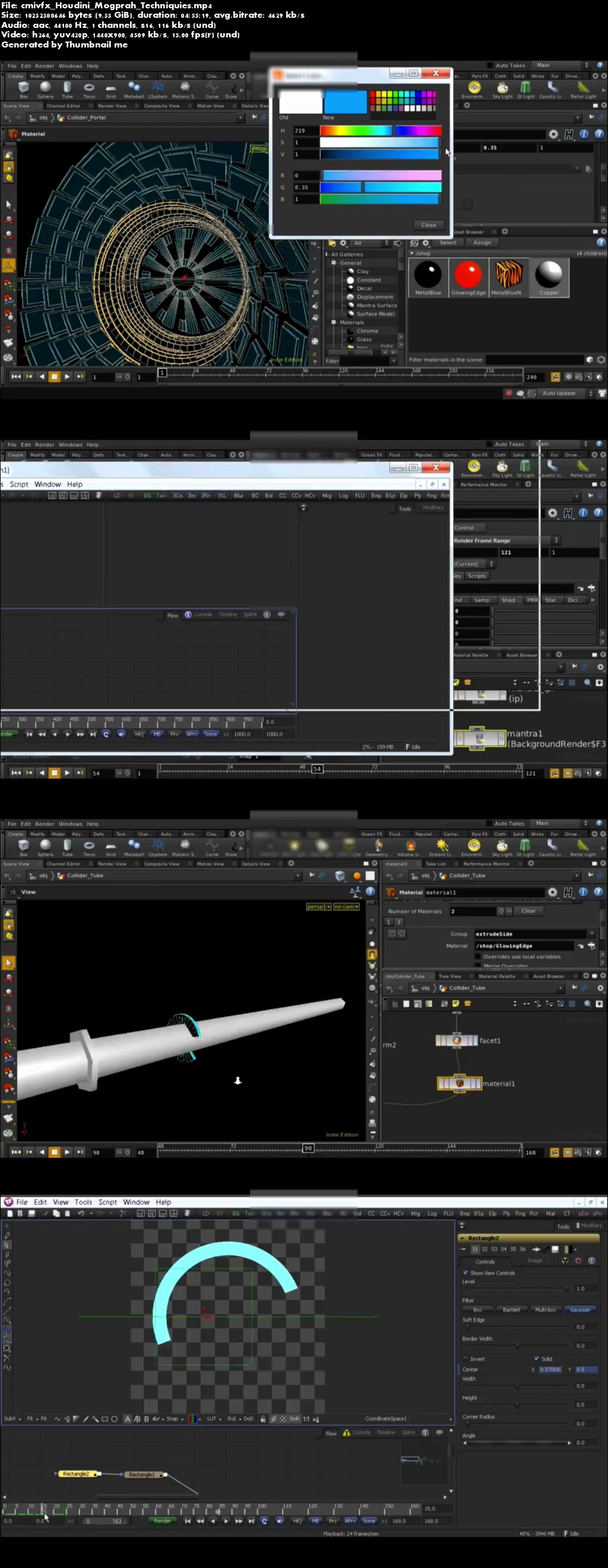Screen dimensions: 608x1568
Task: Toggle Auto Takes checkbox above the color picker
Action: pyautogui.click(x=491, y=65)
